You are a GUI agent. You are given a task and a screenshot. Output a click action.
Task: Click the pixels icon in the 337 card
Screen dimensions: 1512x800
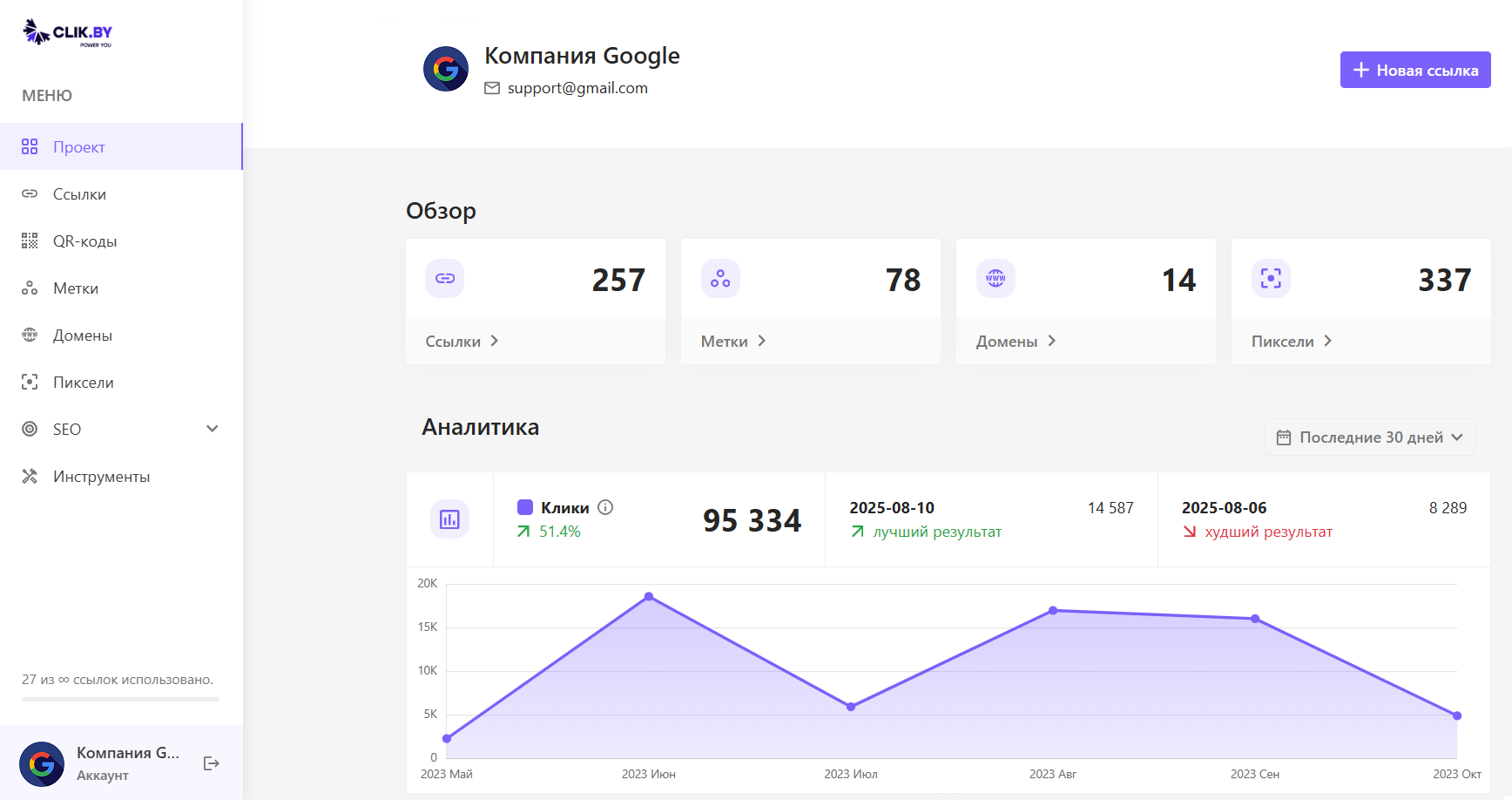1271,279
